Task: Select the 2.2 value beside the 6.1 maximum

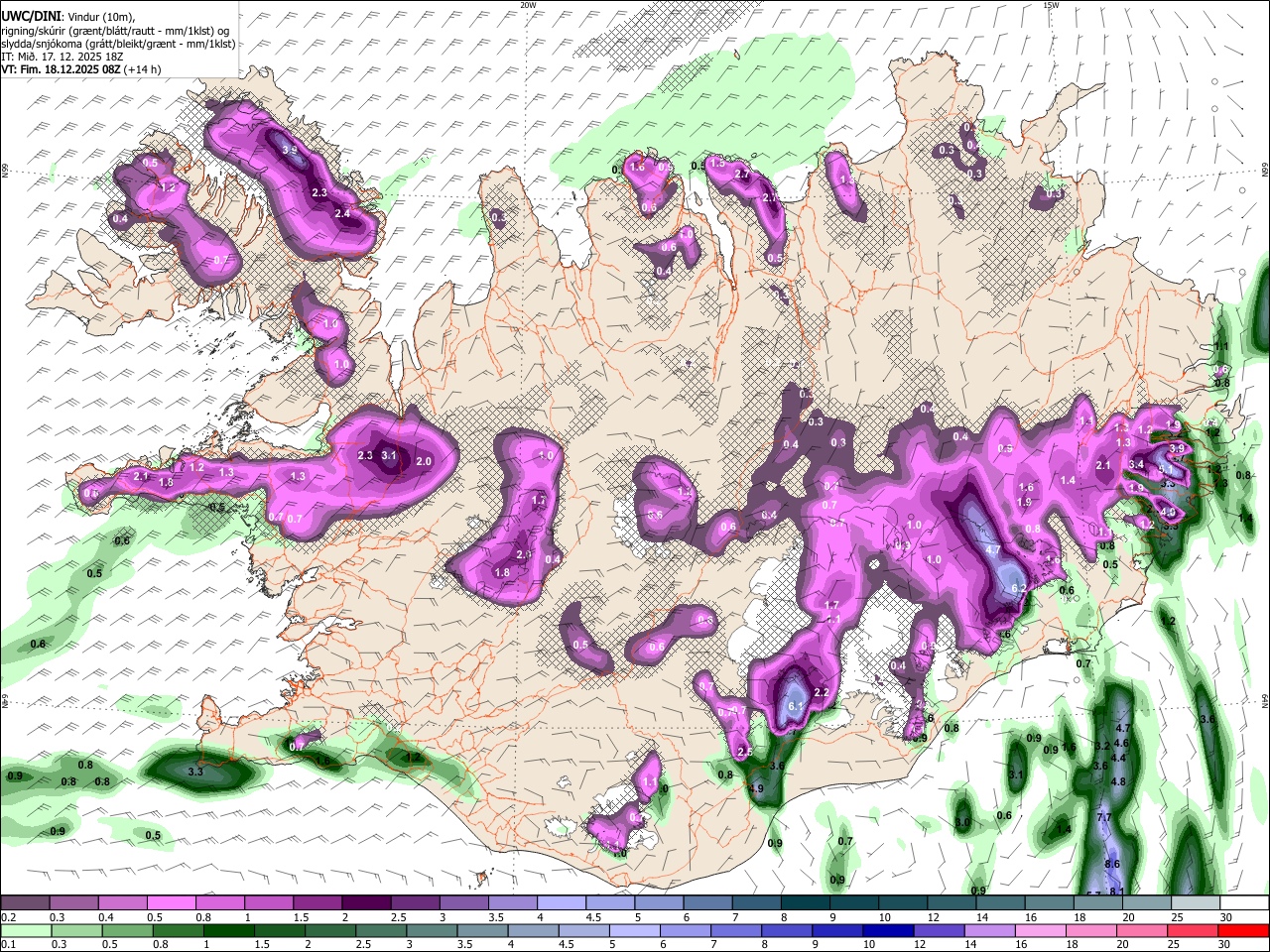Action: pyautogui.click(x=822, y=692)
